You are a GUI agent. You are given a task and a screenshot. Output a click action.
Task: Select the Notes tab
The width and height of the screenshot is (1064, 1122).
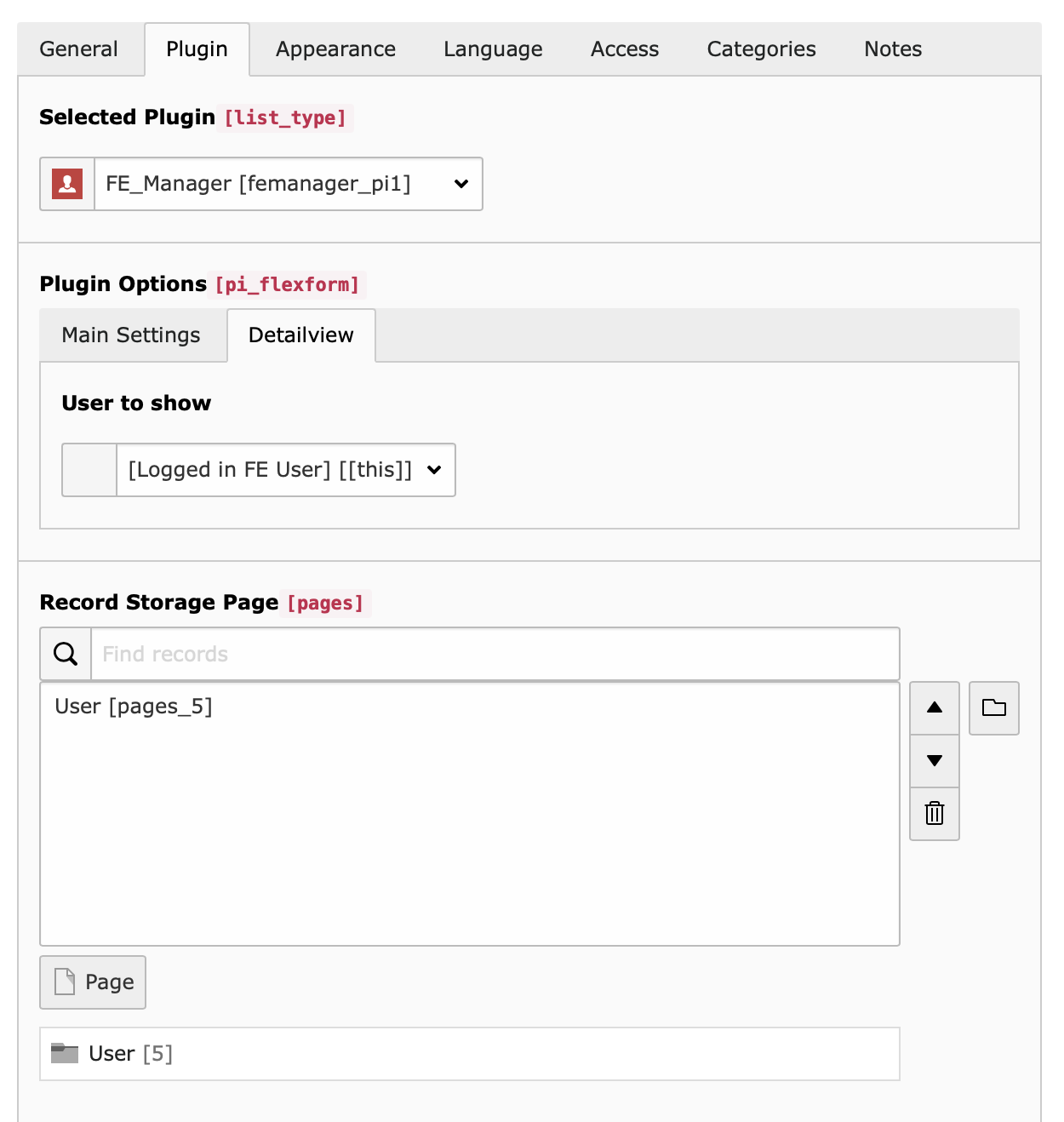point(893,49)
